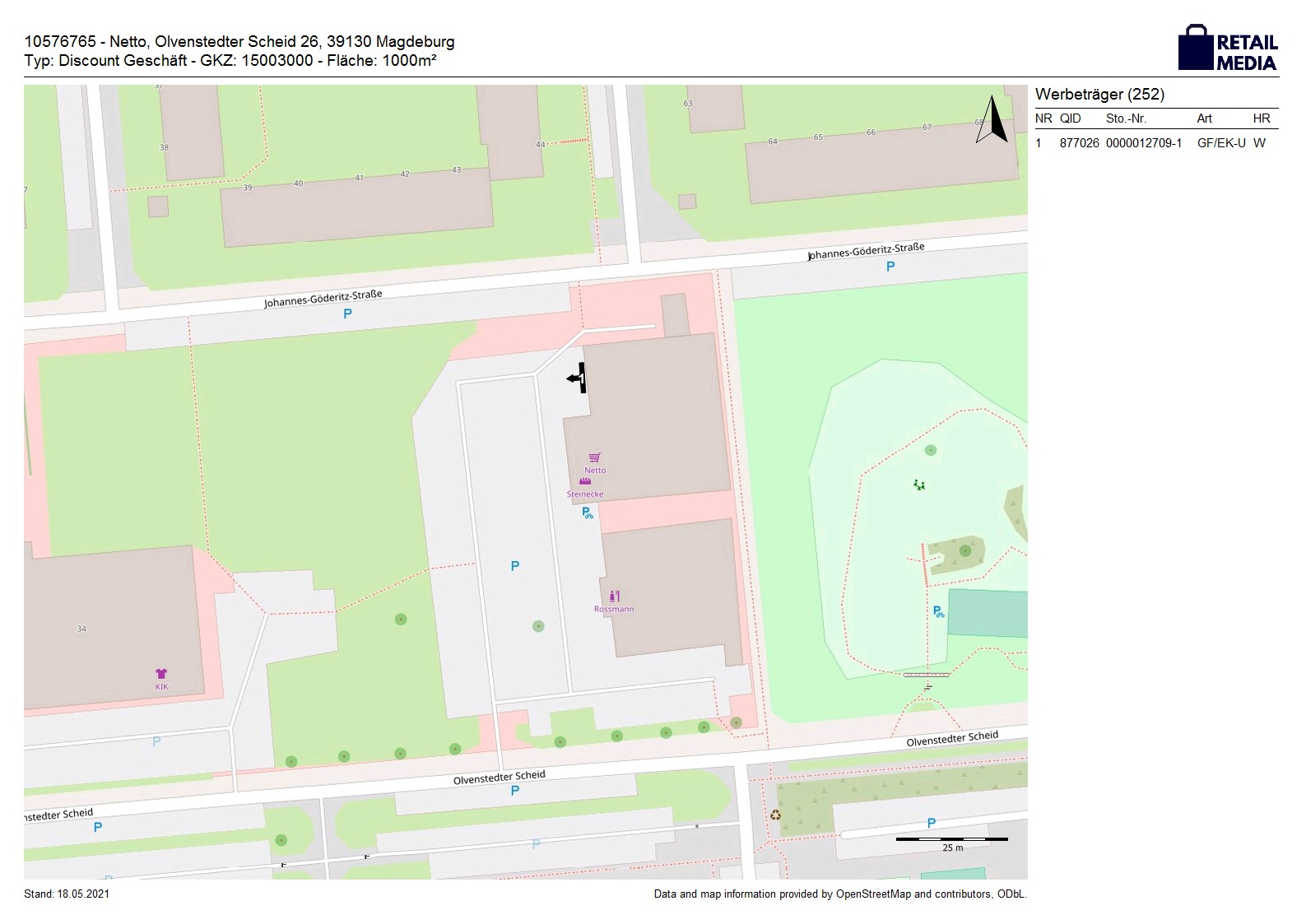Screen dimensions: 1306x924
Task: Click the parking symbol between Netto and KIK
Action: (515, 566)
